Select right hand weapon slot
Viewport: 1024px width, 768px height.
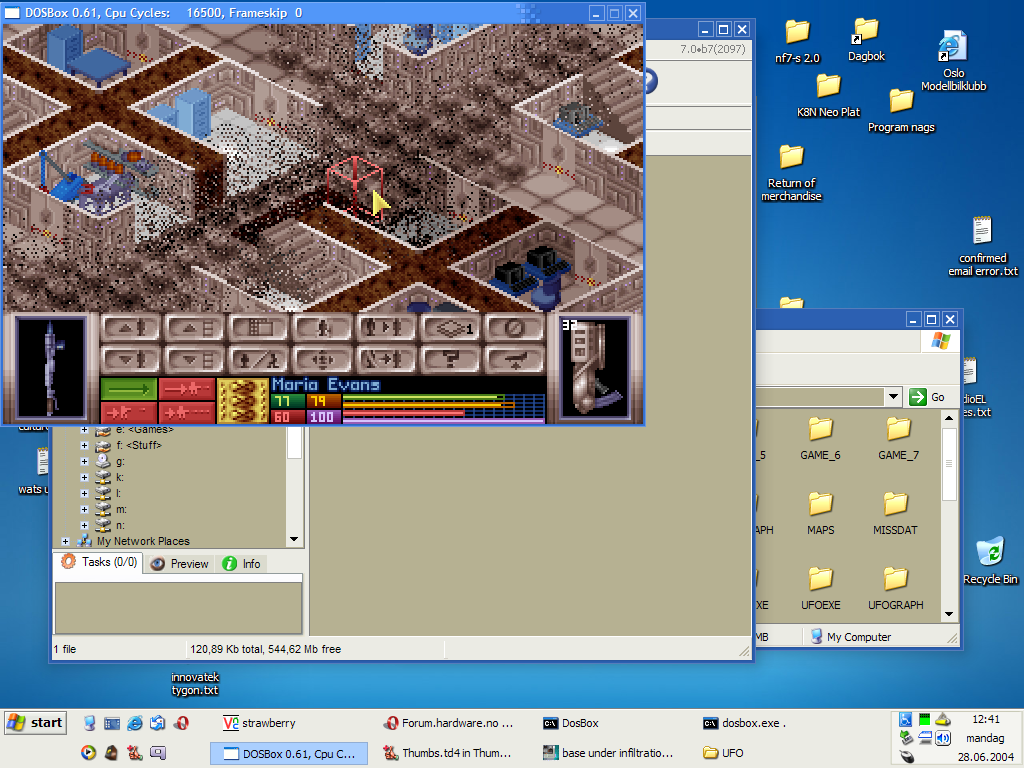[594, 368]
